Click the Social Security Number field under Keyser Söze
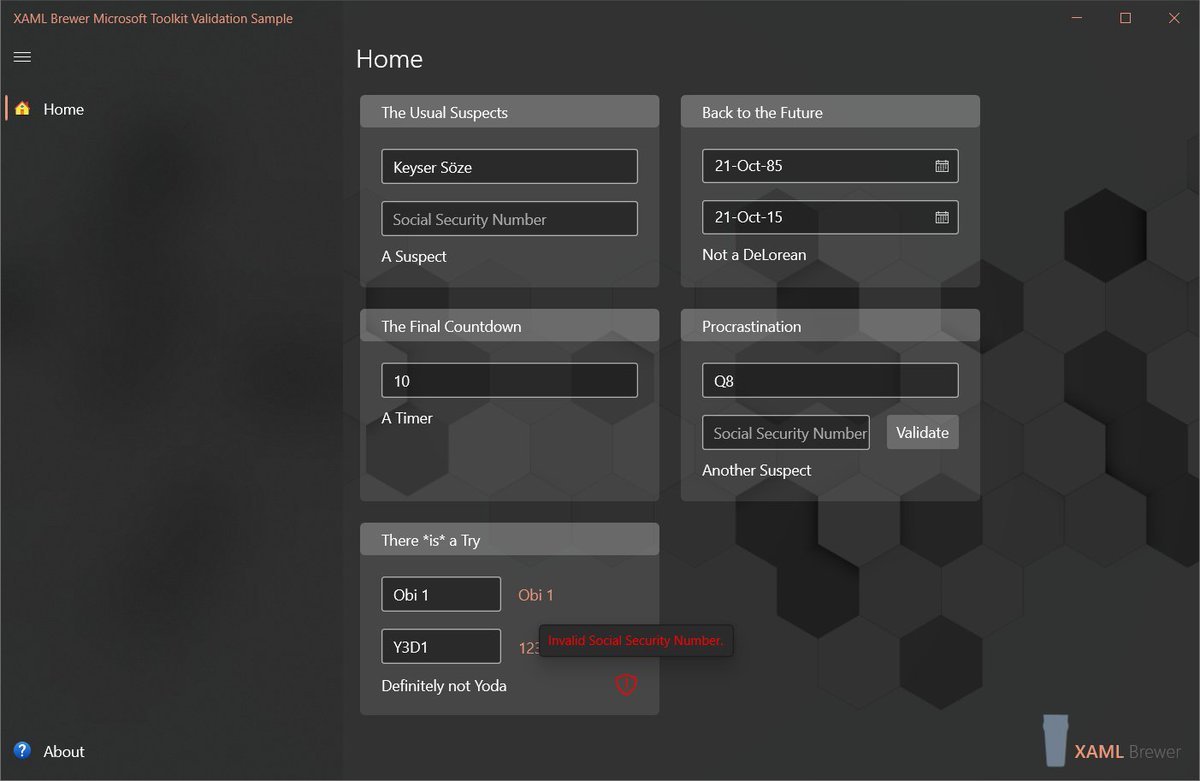 (x=509, y=218)
